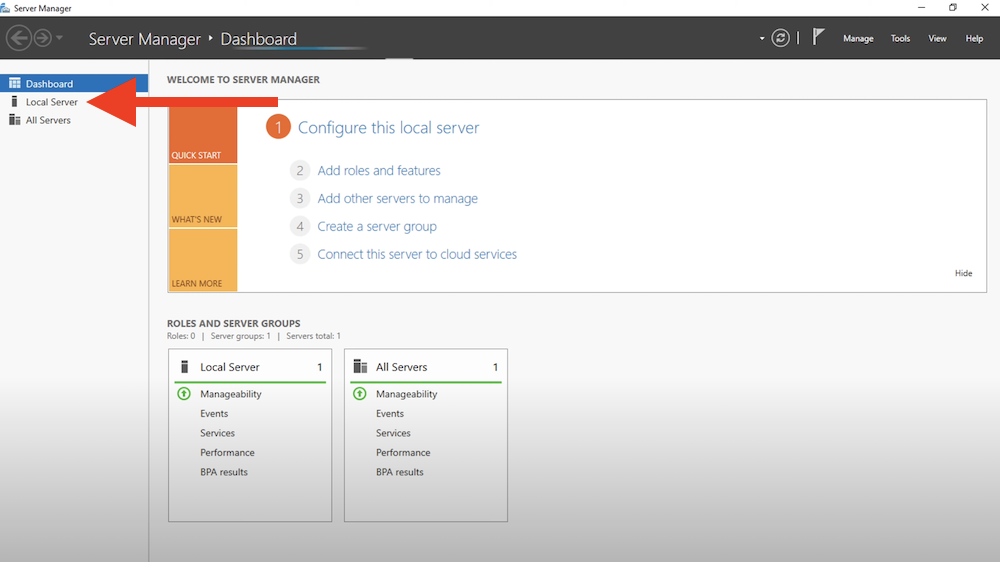Click Add roles and features link
1000x562 pixels.
[x=379, y=170]
